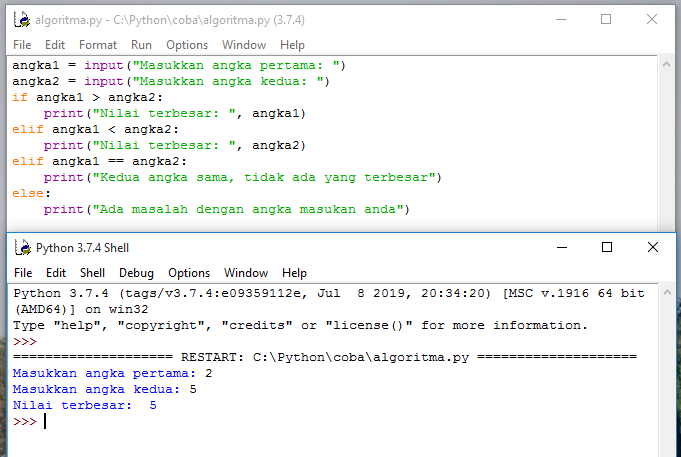Click the code line 'angka1 = input("Masukkan angka pertama: ")'
This screenshot has height=457, width=681.
click(x=179, y=66)
